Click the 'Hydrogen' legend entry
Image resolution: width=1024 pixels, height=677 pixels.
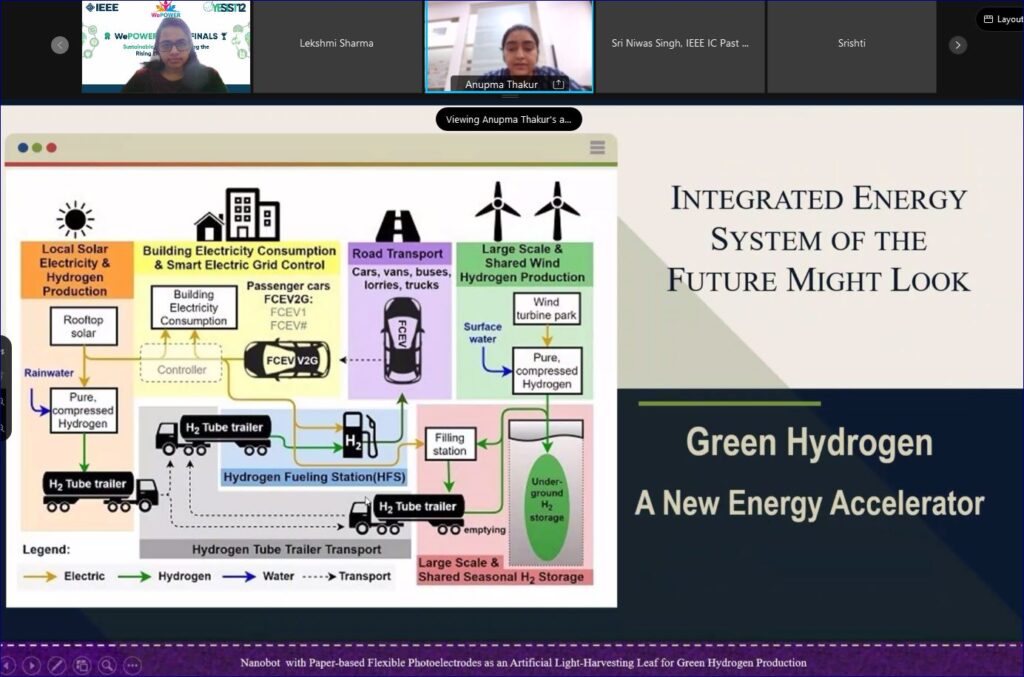point(165,576)
